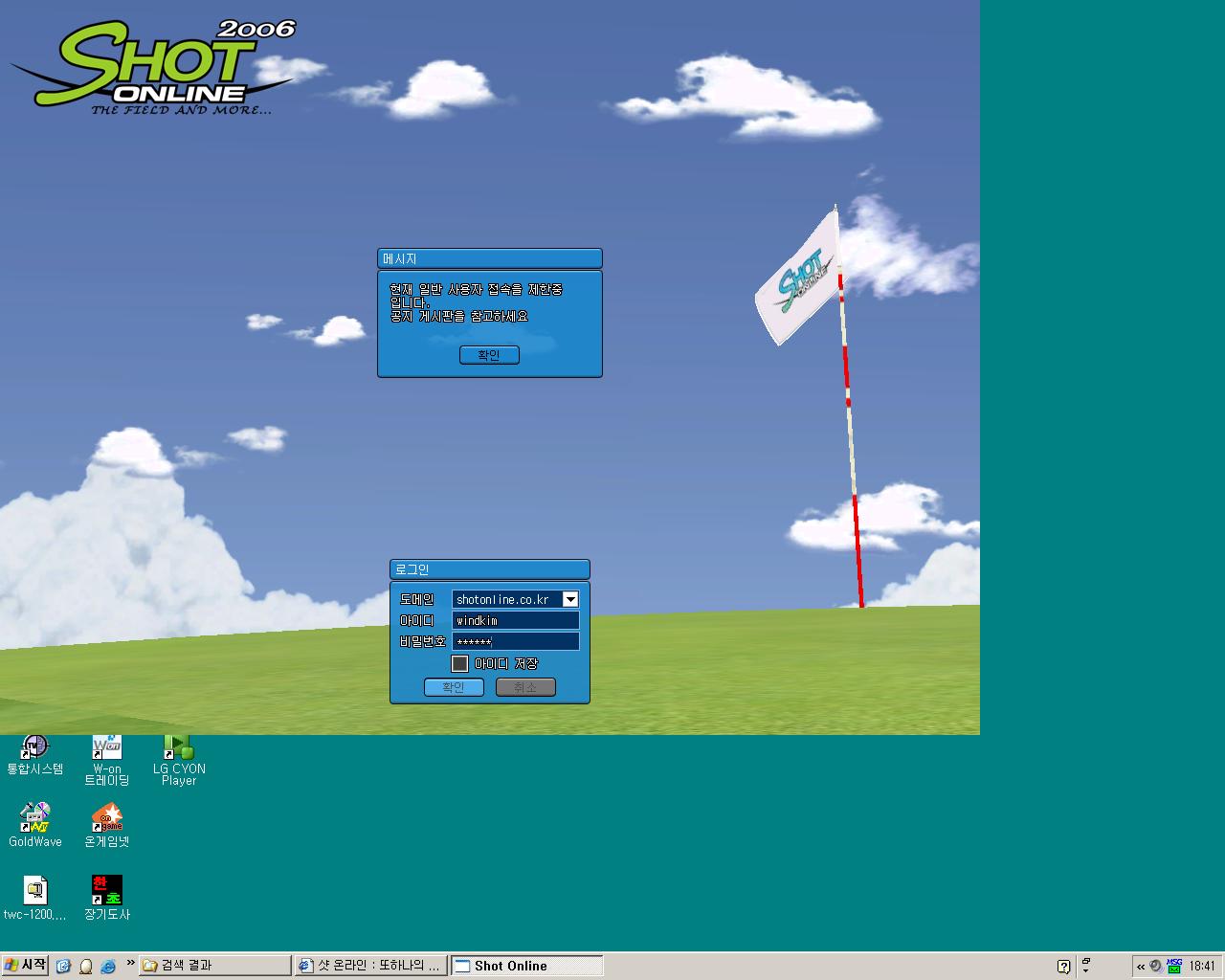Click the help question-mark taskbar icon

pos(1063,967)
